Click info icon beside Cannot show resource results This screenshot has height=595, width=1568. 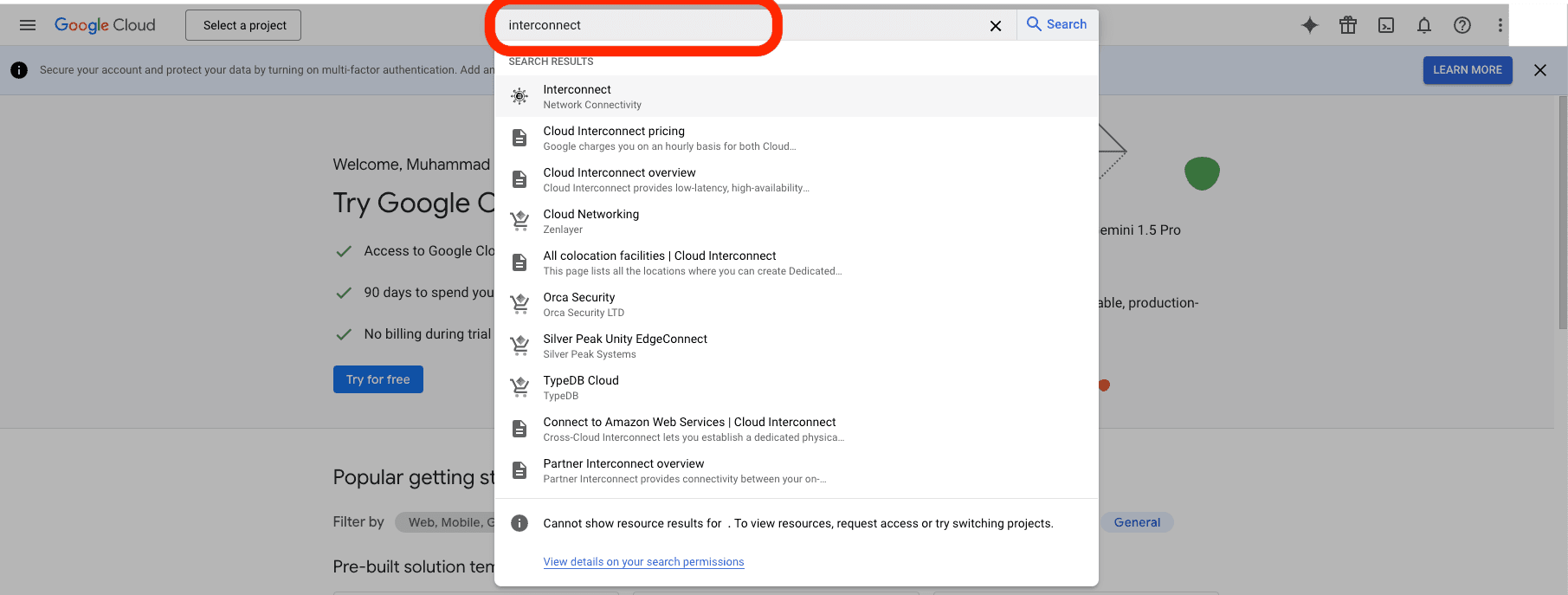click(x=519, y=523)
